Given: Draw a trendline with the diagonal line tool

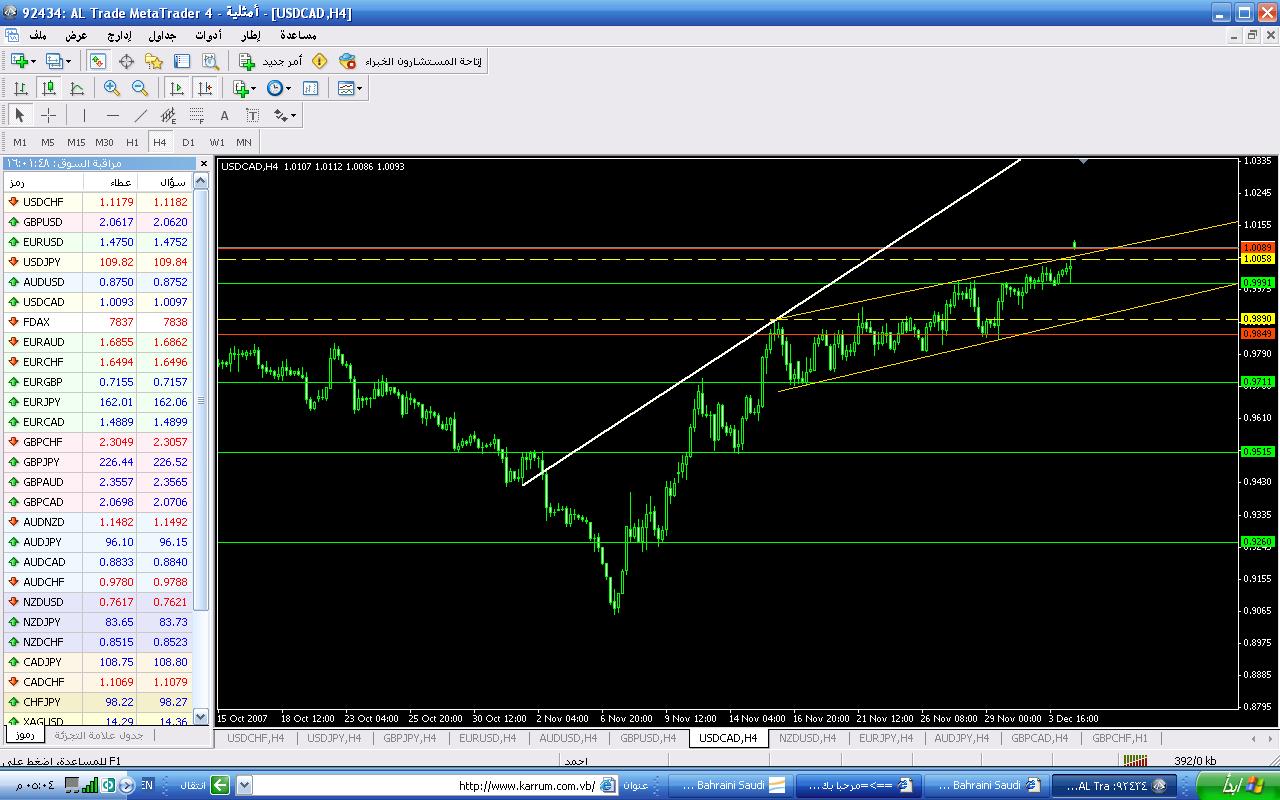Looking at the screenshot, I should point(141,115).
